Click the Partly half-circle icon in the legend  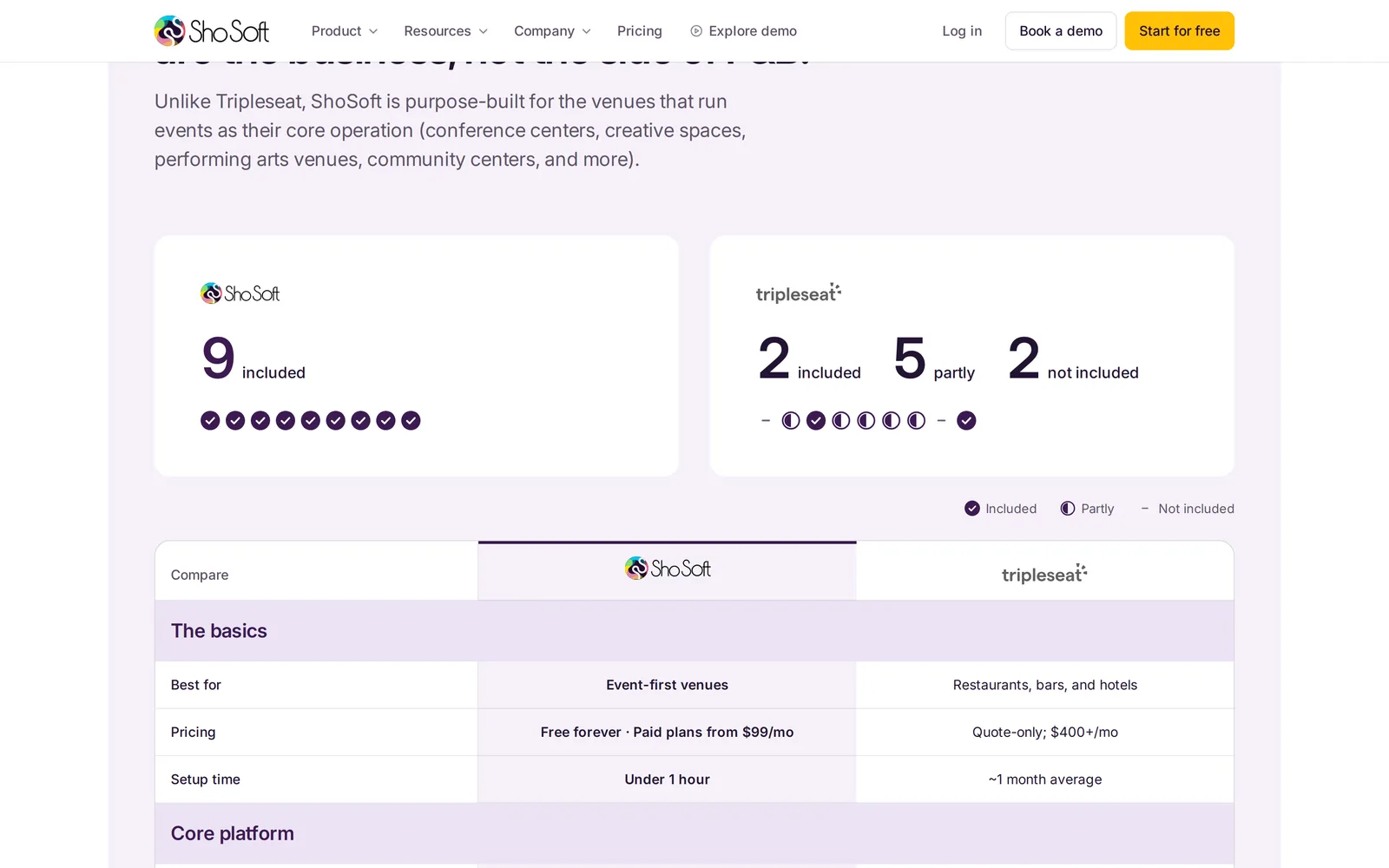click(1068, 509)
